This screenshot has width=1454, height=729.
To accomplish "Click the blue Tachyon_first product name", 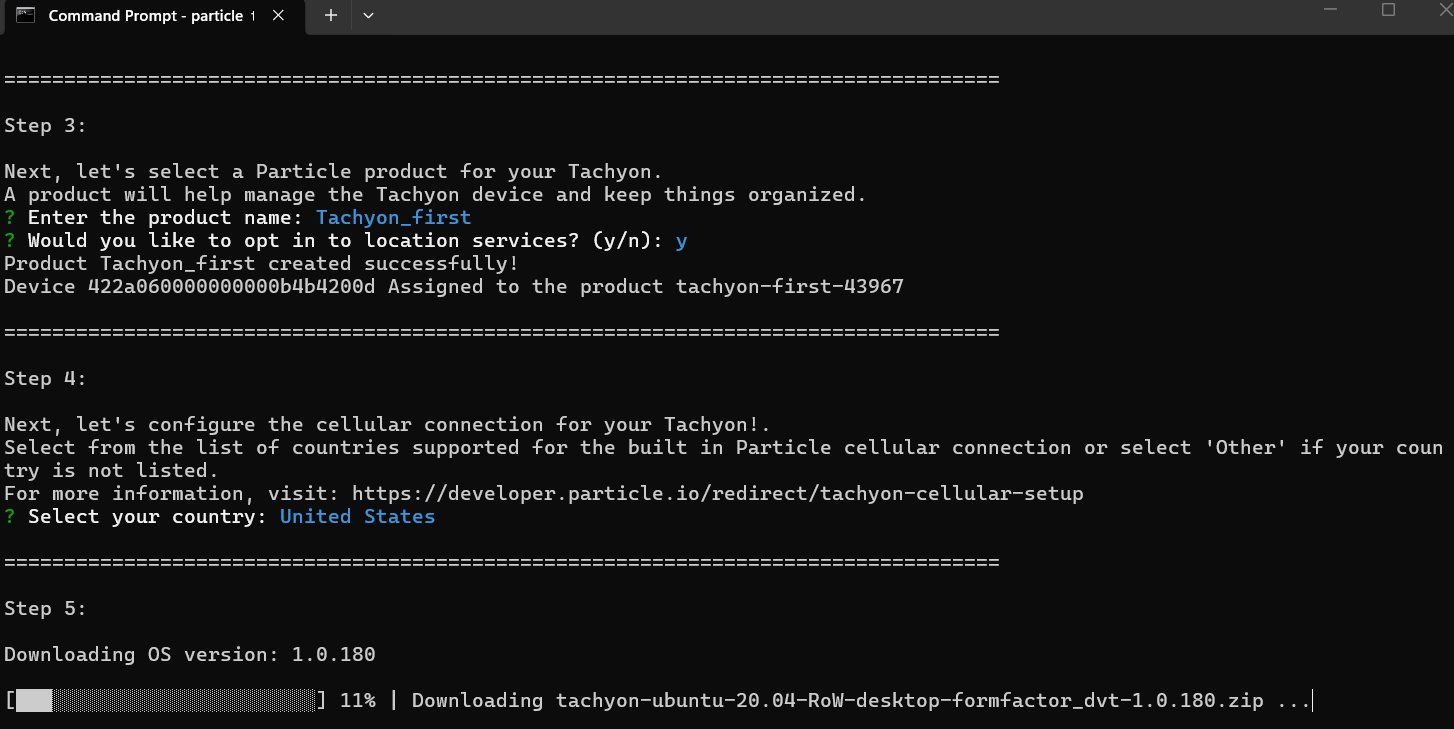I will 393,217.
